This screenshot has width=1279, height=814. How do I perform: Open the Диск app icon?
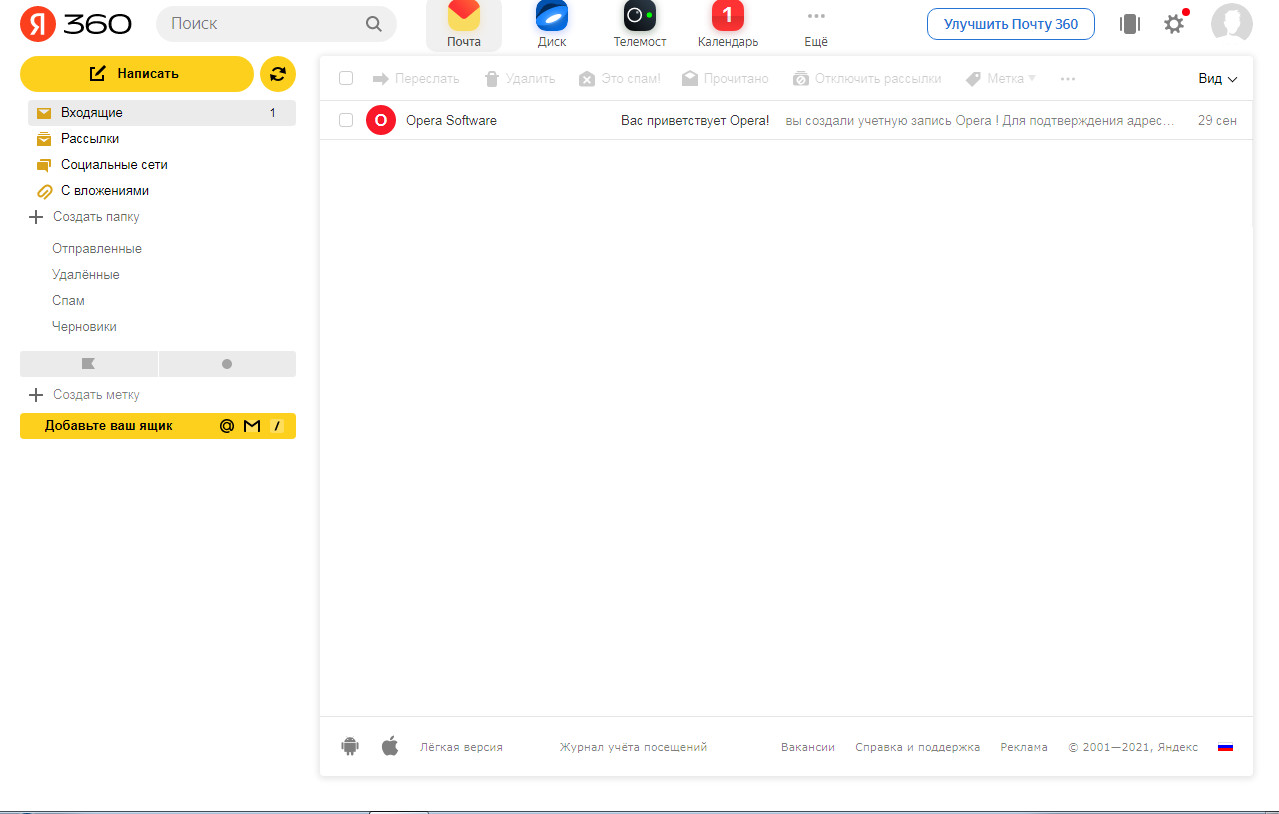(552, 24)
